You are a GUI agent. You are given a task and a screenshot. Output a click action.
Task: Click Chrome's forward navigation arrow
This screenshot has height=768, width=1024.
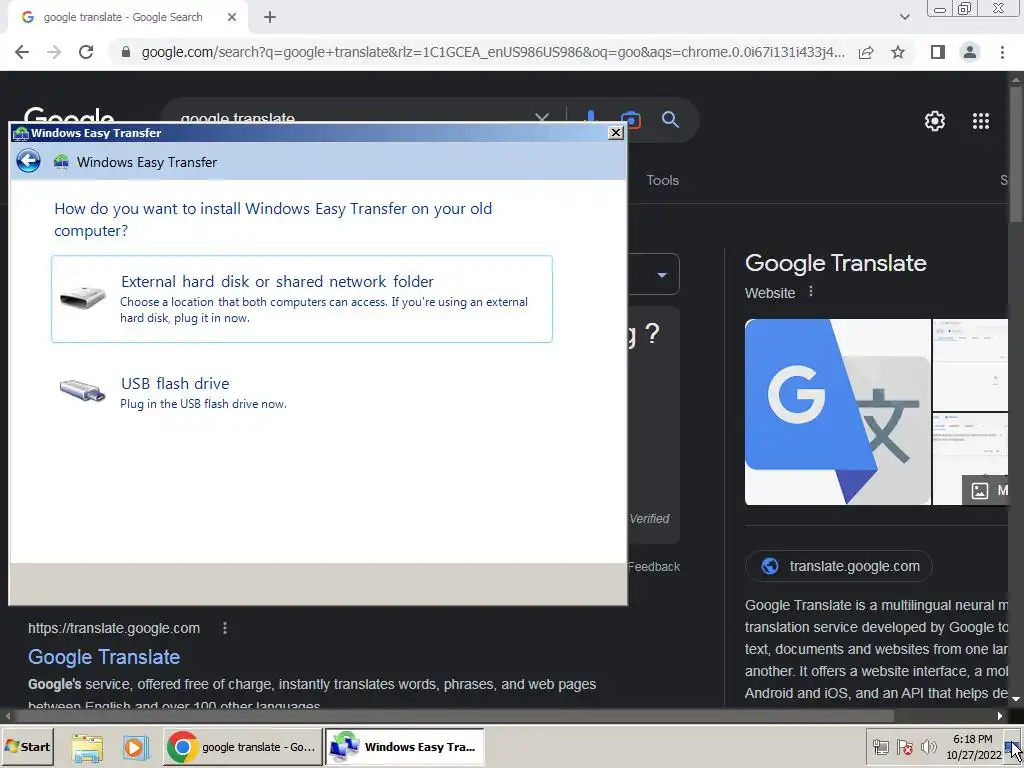[x=54, y=52]
